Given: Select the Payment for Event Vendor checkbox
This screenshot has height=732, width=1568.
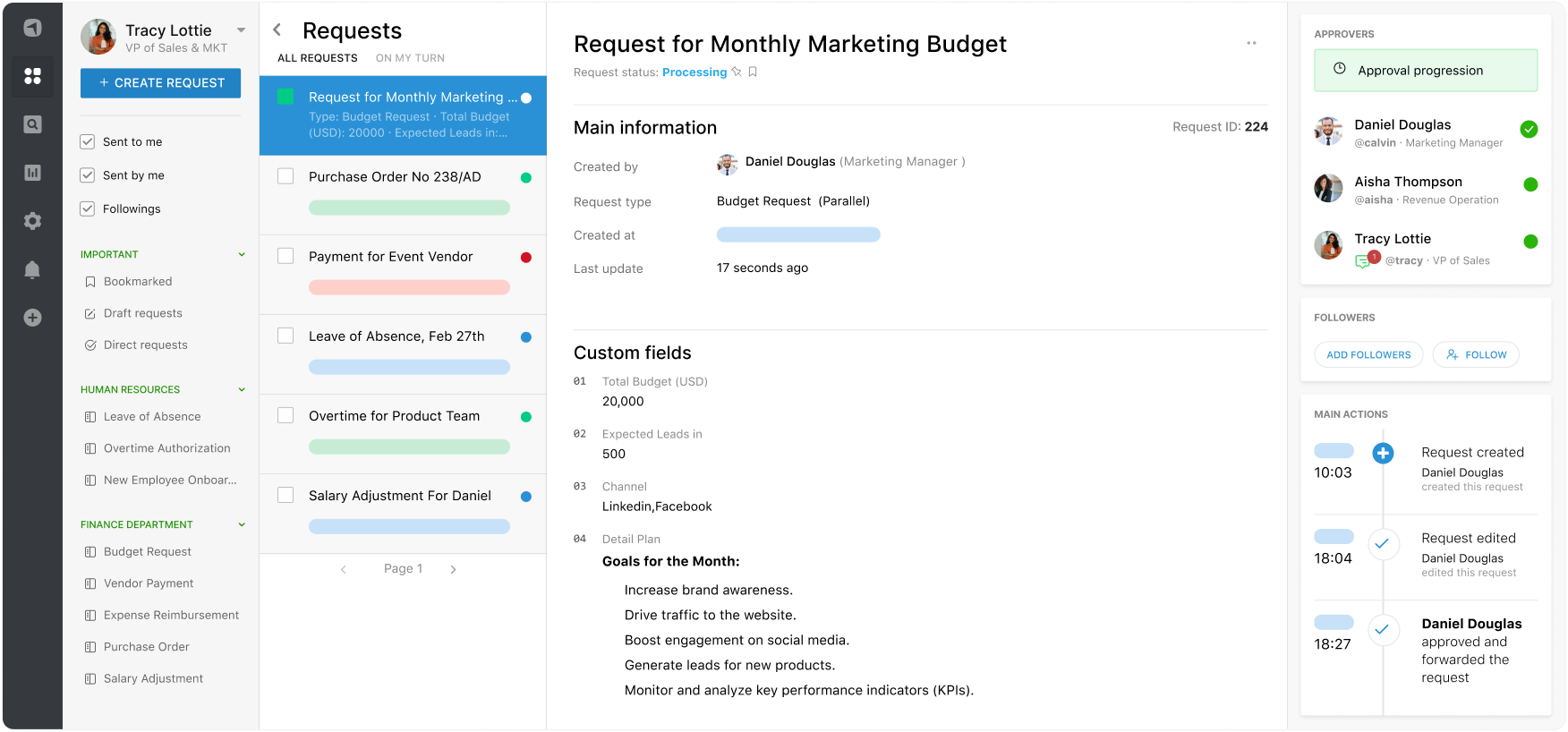Looking at the screenshot, I should point(285,256).
